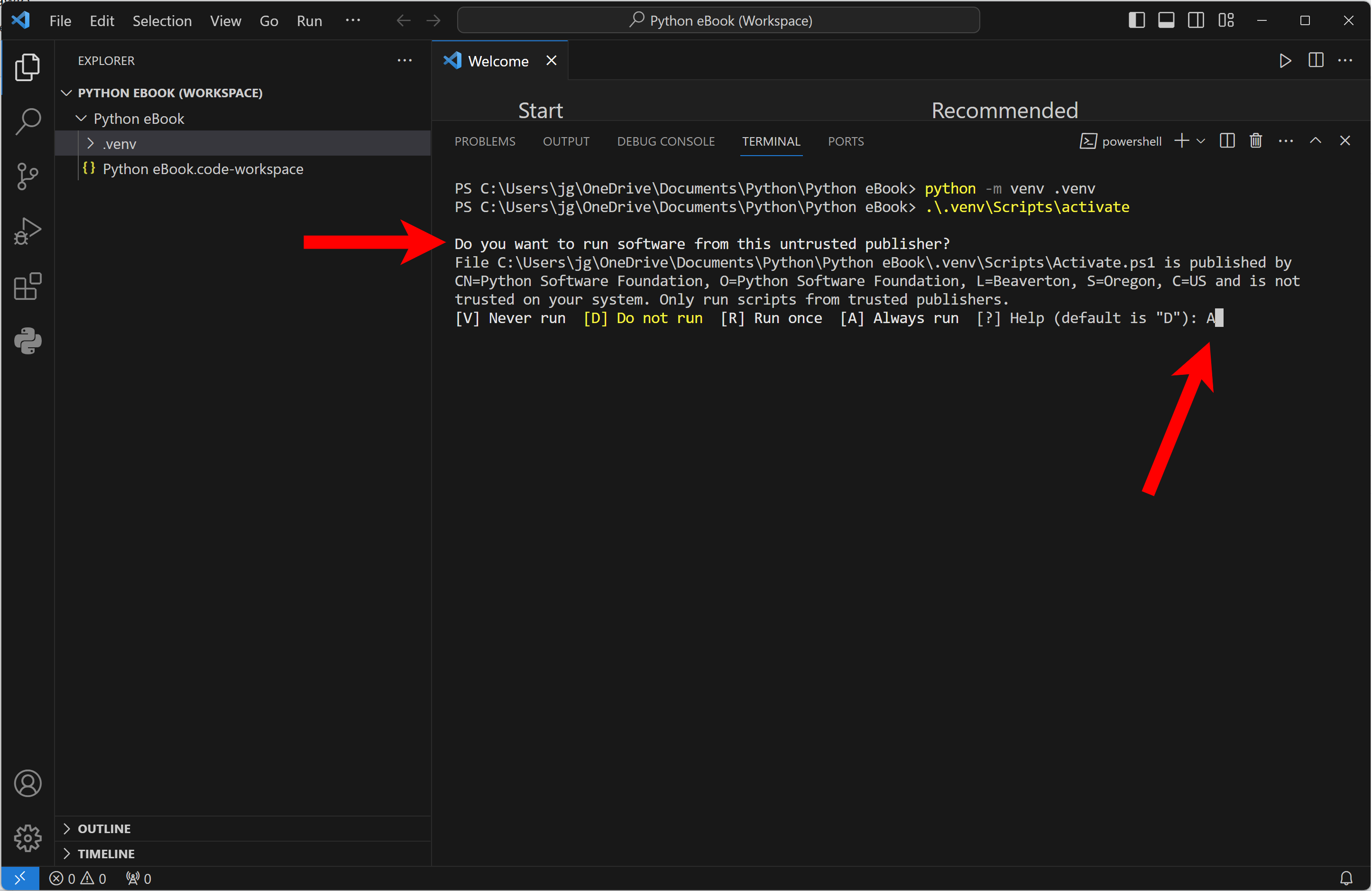Toggle the secondary side bar layout

click(1196, 20)
